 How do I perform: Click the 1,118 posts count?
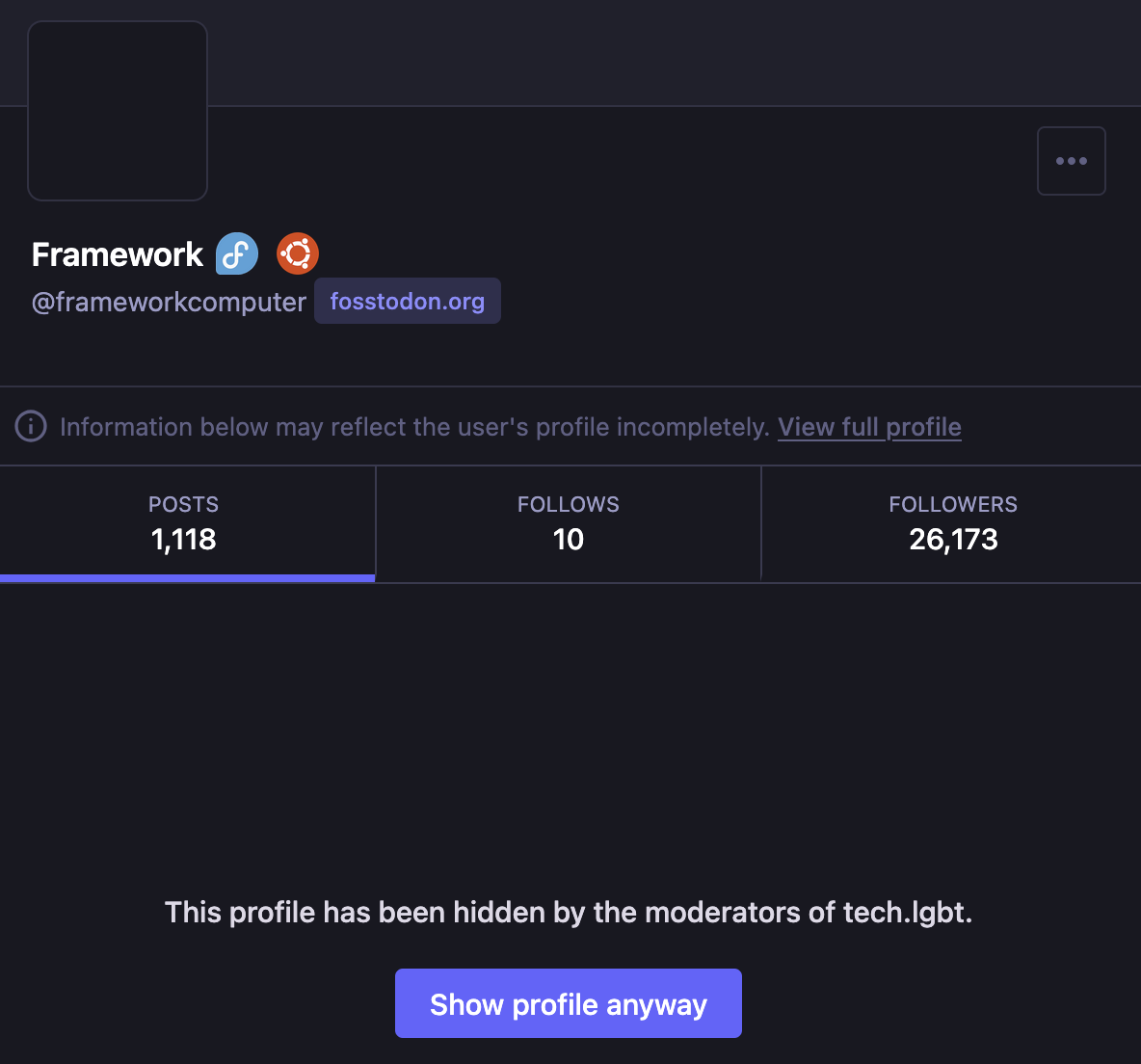[183, 540]
